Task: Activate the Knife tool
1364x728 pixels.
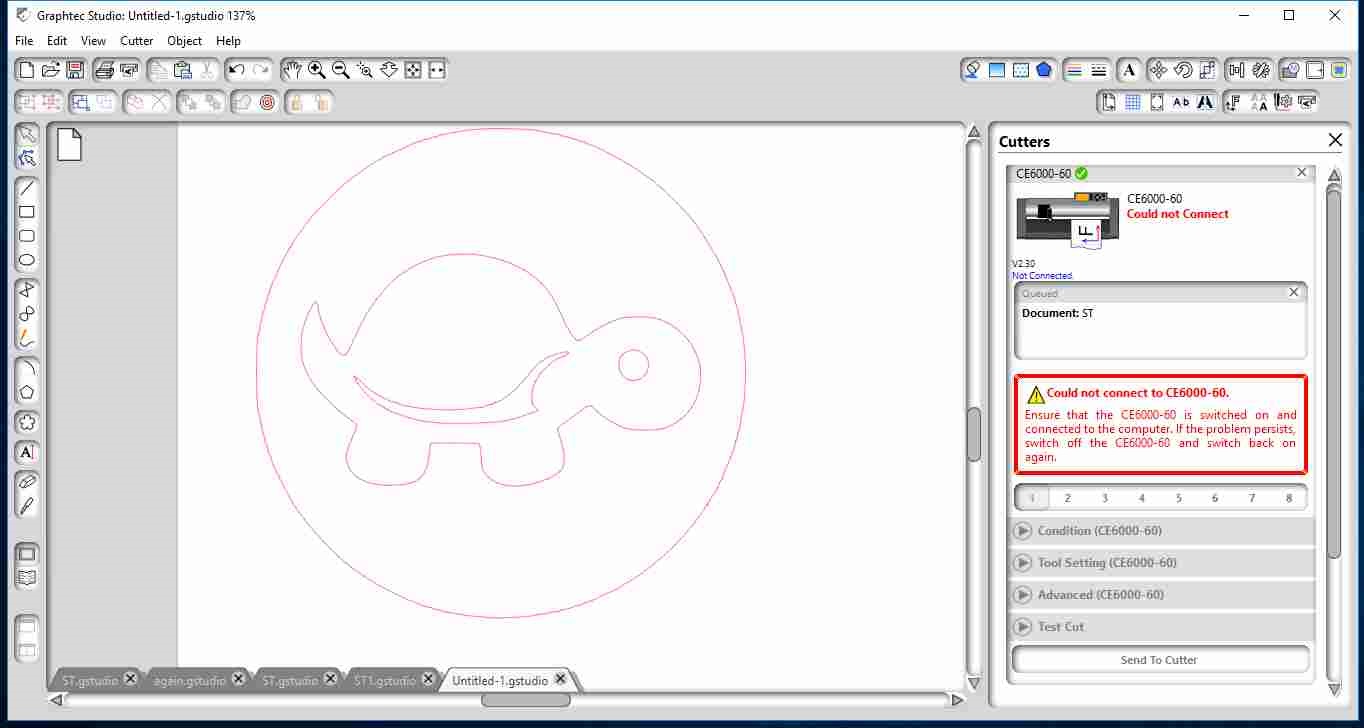Action: click(27, 506)
